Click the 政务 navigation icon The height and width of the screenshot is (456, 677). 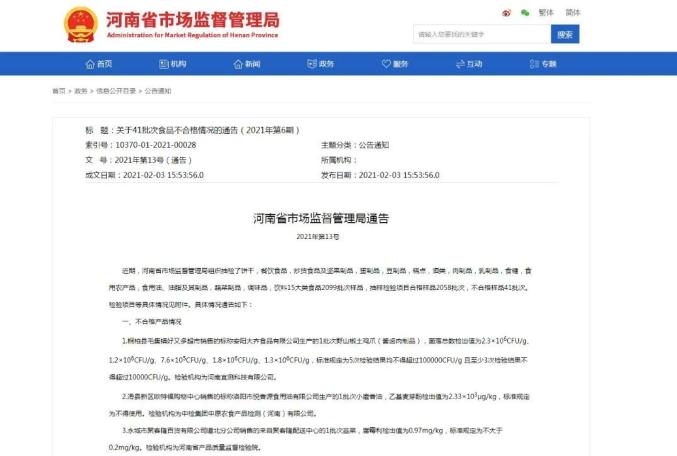(312, 64)
